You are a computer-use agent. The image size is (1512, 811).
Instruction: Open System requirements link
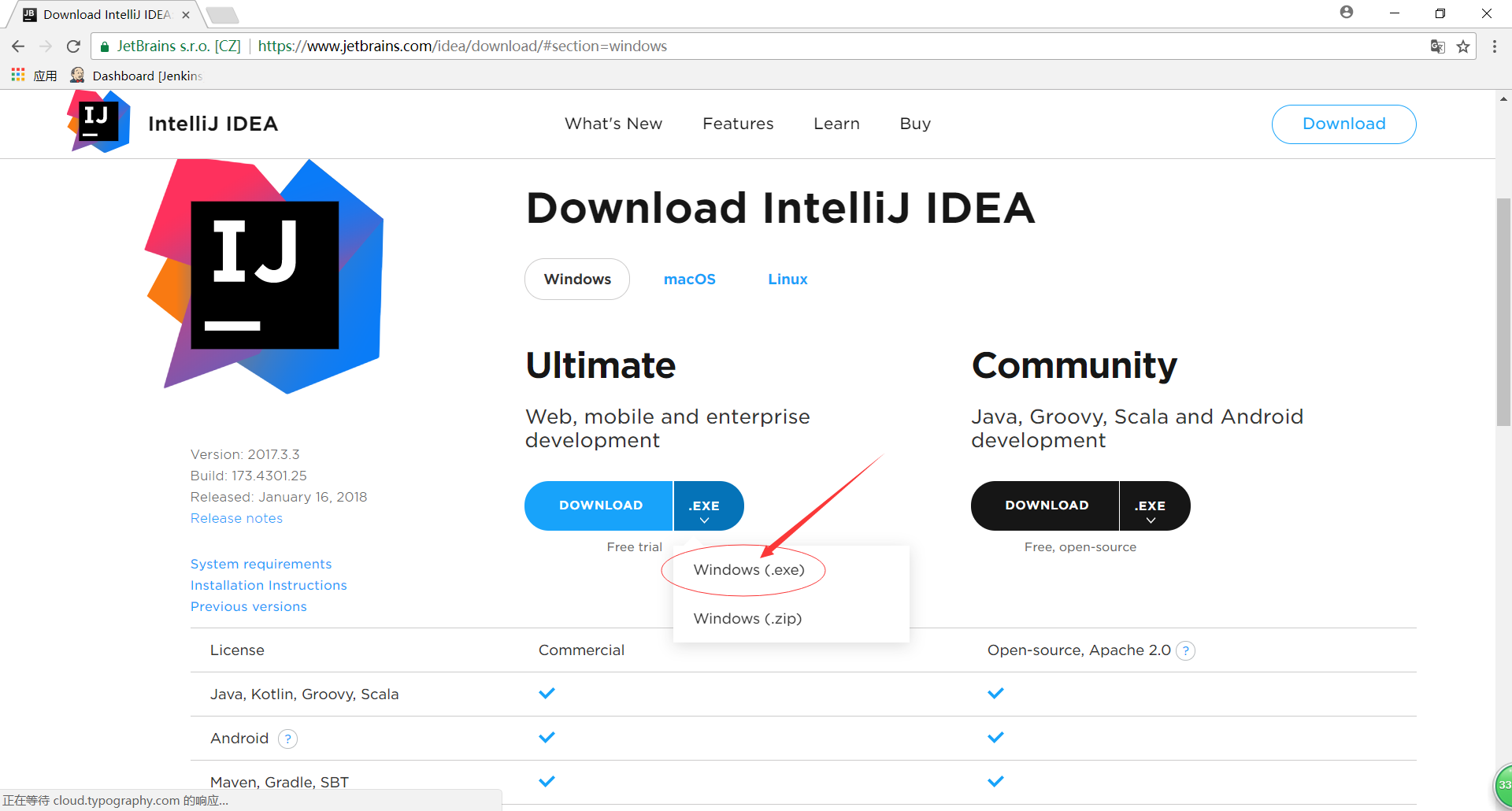coord(261,564)
